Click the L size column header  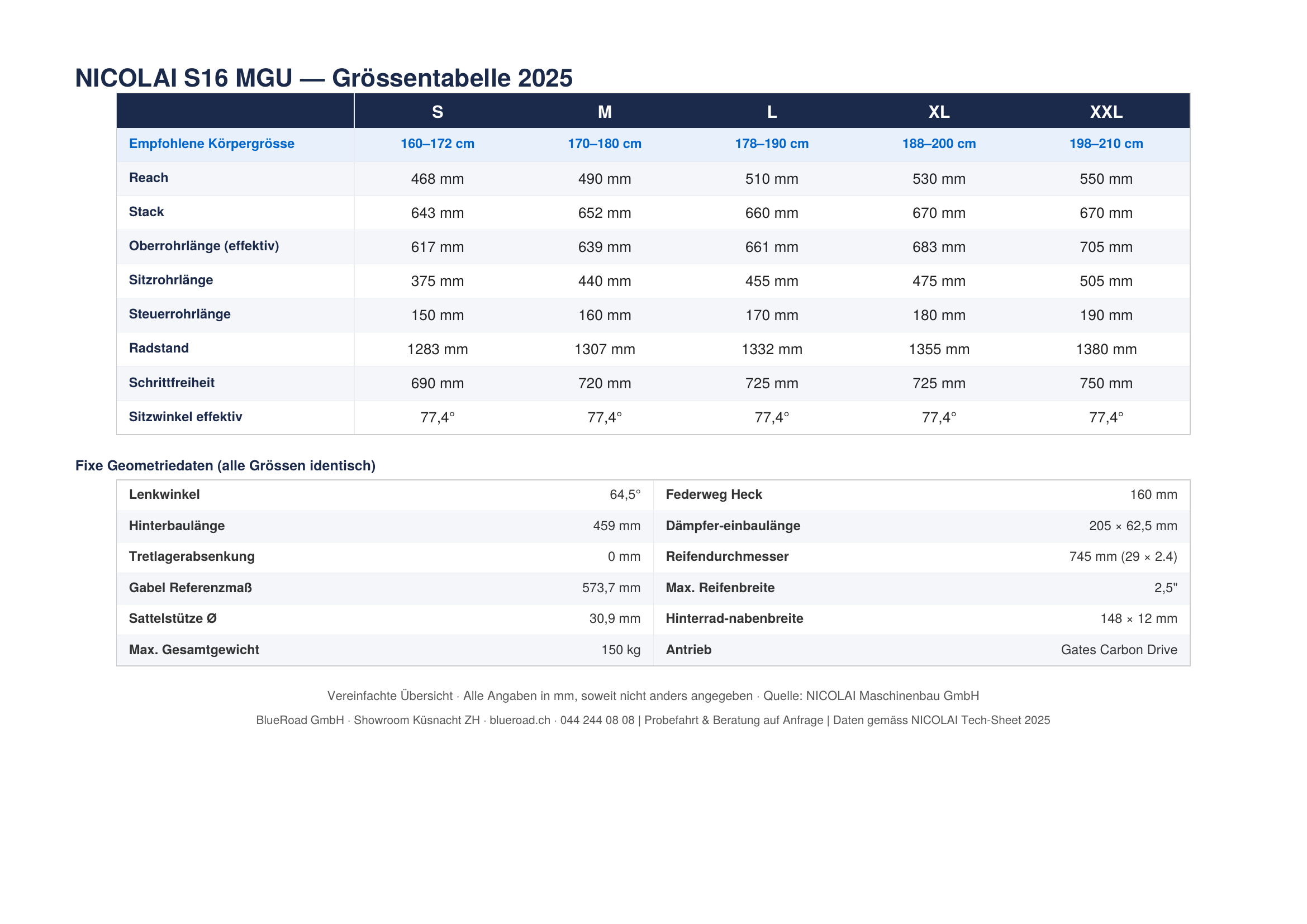pos(771,112)
